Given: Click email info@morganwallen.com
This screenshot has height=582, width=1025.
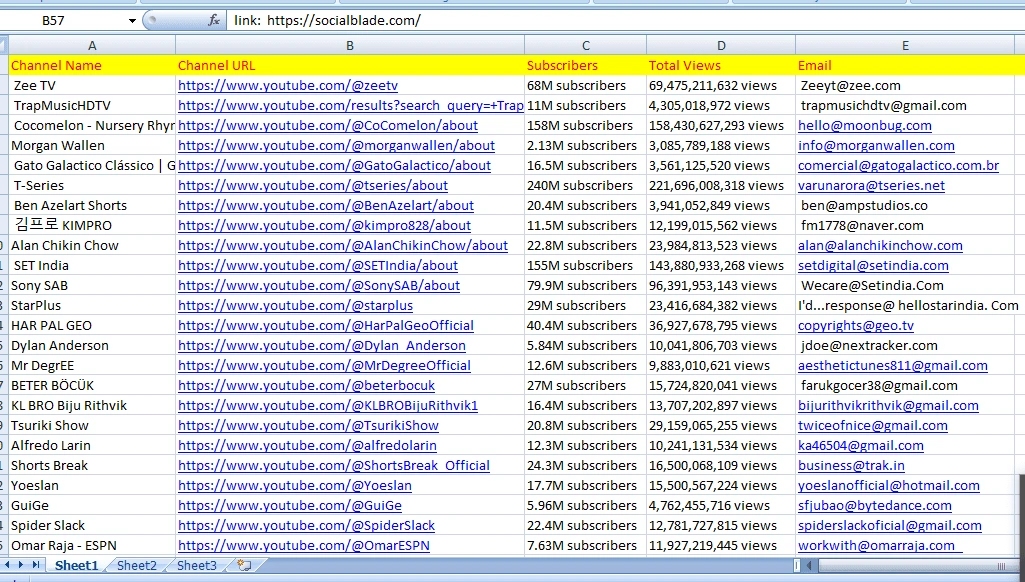Looking at the screenshot, I should [x=876, y=146].
